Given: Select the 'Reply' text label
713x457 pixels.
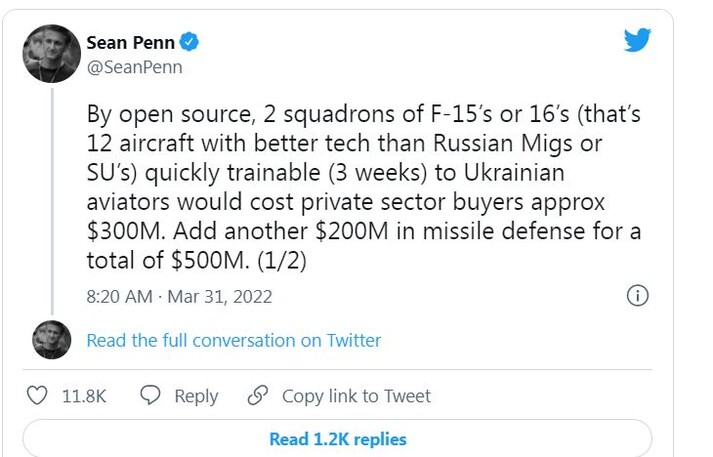Looking at the screenshot, I should coord(196,396).
